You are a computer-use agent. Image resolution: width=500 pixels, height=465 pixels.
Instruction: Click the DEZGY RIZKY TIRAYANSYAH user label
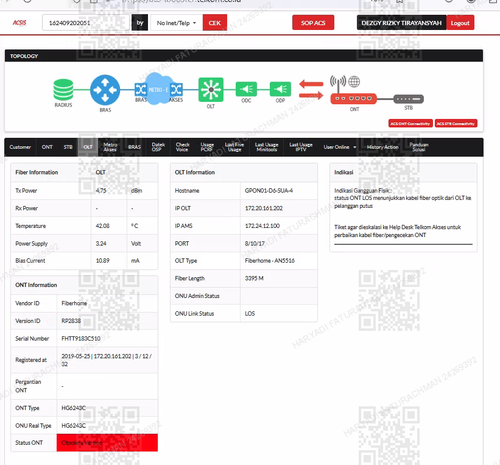click(402, 23)
